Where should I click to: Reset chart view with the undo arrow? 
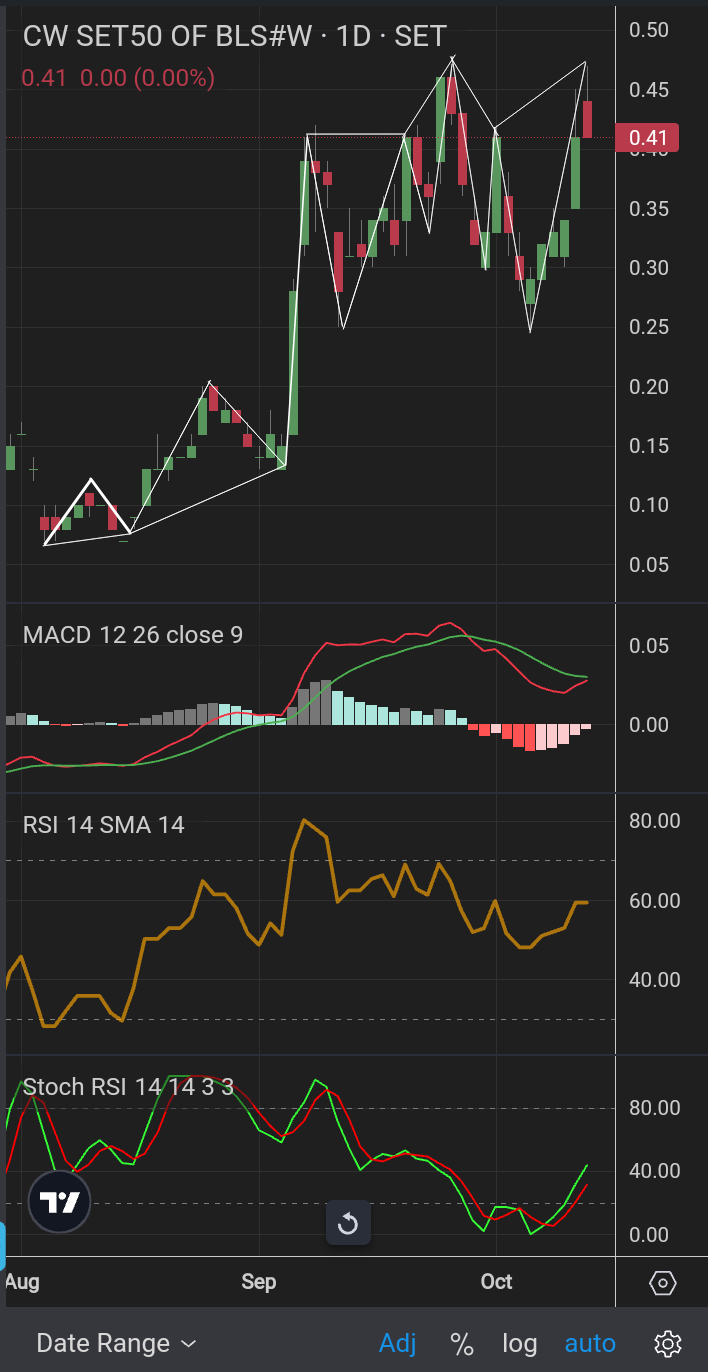click(x=348, y=1224)
